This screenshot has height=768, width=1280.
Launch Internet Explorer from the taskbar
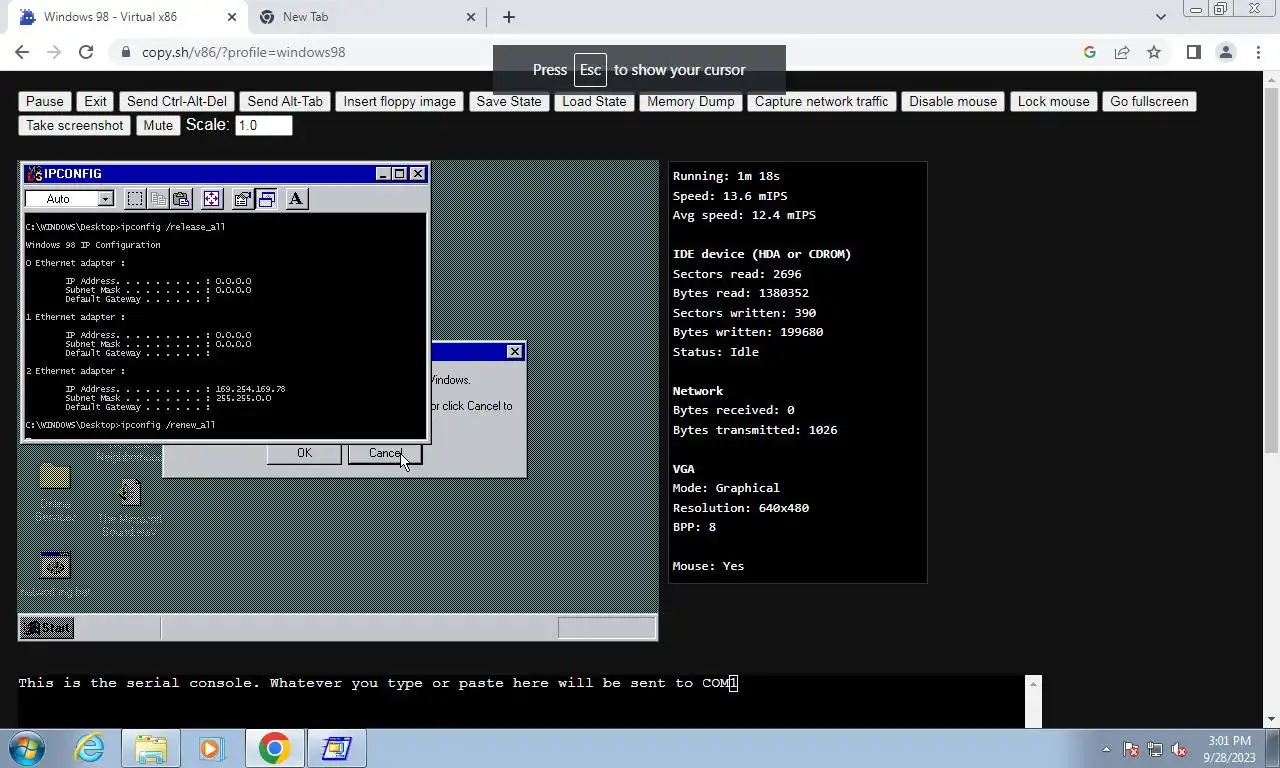point(90,748)
